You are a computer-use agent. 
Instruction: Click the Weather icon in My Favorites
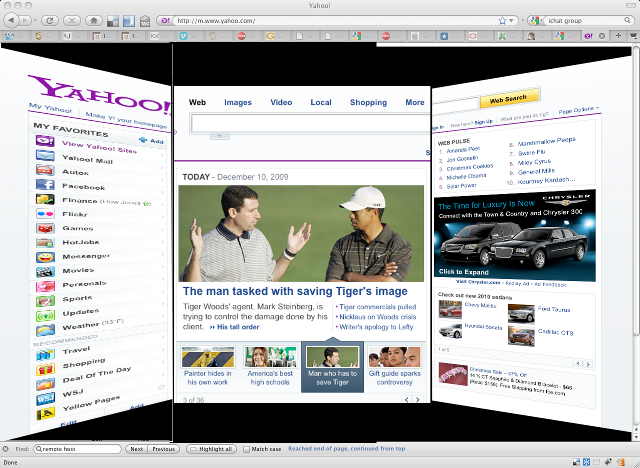45,330
